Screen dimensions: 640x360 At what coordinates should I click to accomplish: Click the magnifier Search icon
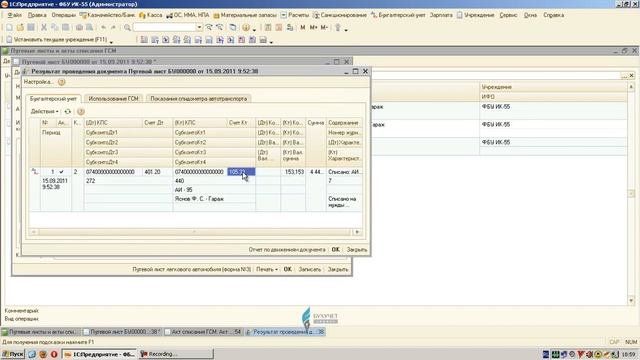[127, 27]
